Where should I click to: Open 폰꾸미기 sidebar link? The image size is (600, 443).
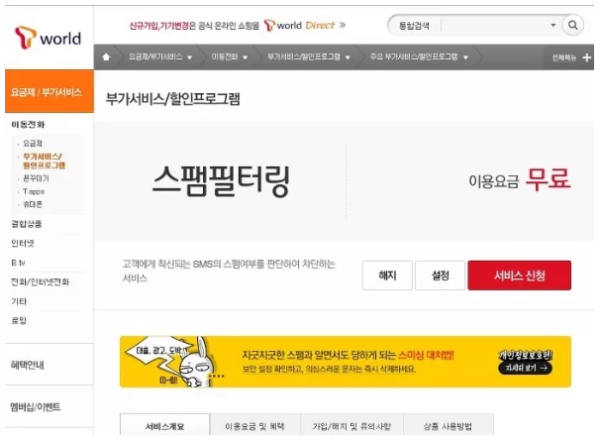tap(36, 178)
